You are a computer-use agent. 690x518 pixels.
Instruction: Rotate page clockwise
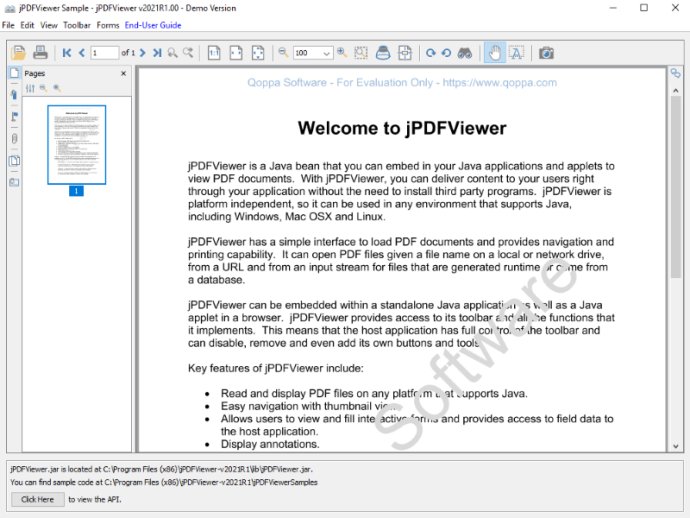pyautogui.click(x=430, y=53)
